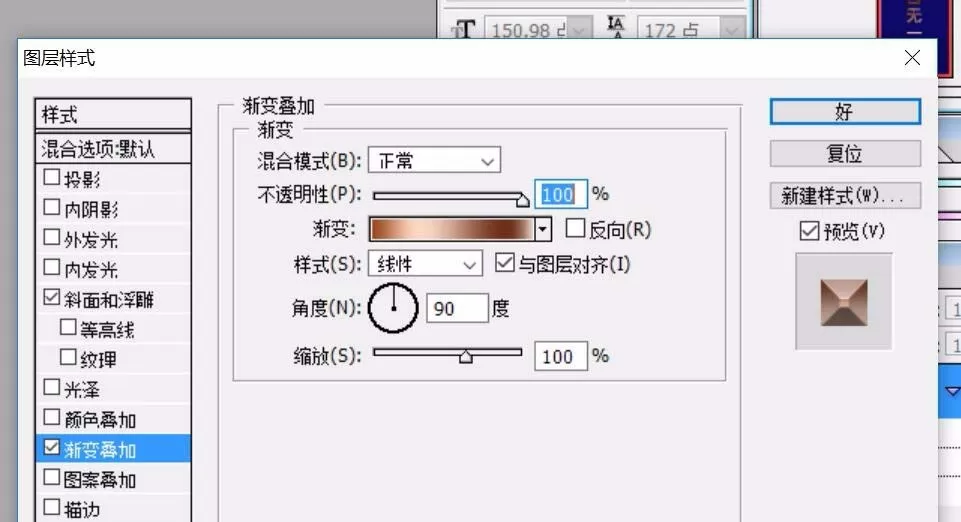Click the 新建样式(W)... button
The height and width of the screenshot is (522, 961).
(x=845, y=195)
